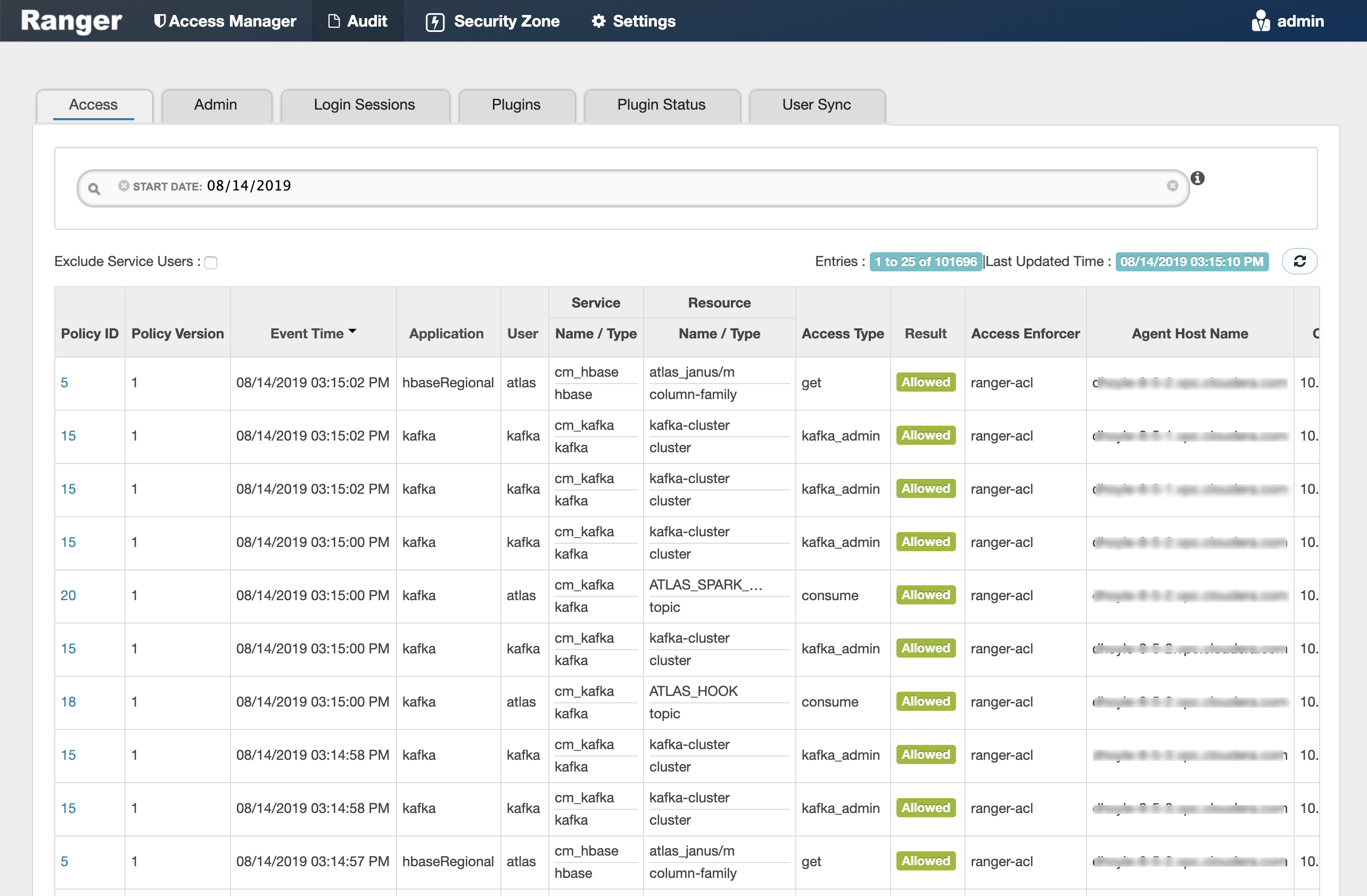Open the User Sync tab
The height and width of the screenshot is (896, 1367).
(x=816, y=105)
